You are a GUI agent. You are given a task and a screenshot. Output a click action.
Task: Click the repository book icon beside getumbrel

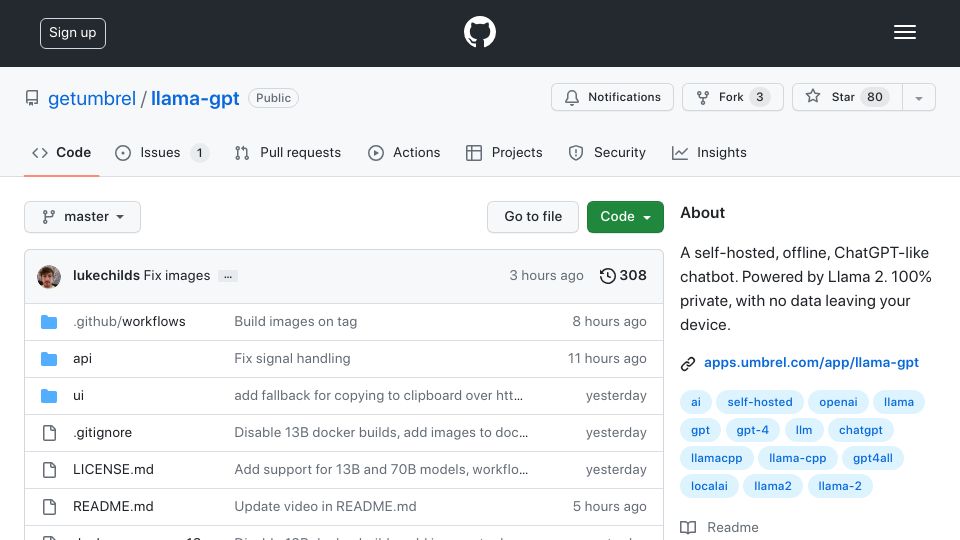pos(32,98)
